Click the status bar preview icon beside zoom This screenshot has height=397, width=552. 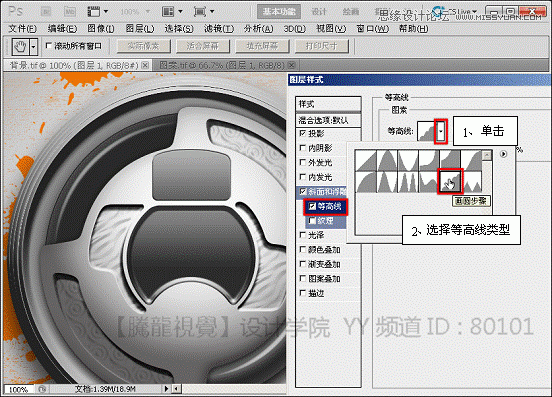coord(42,389)
